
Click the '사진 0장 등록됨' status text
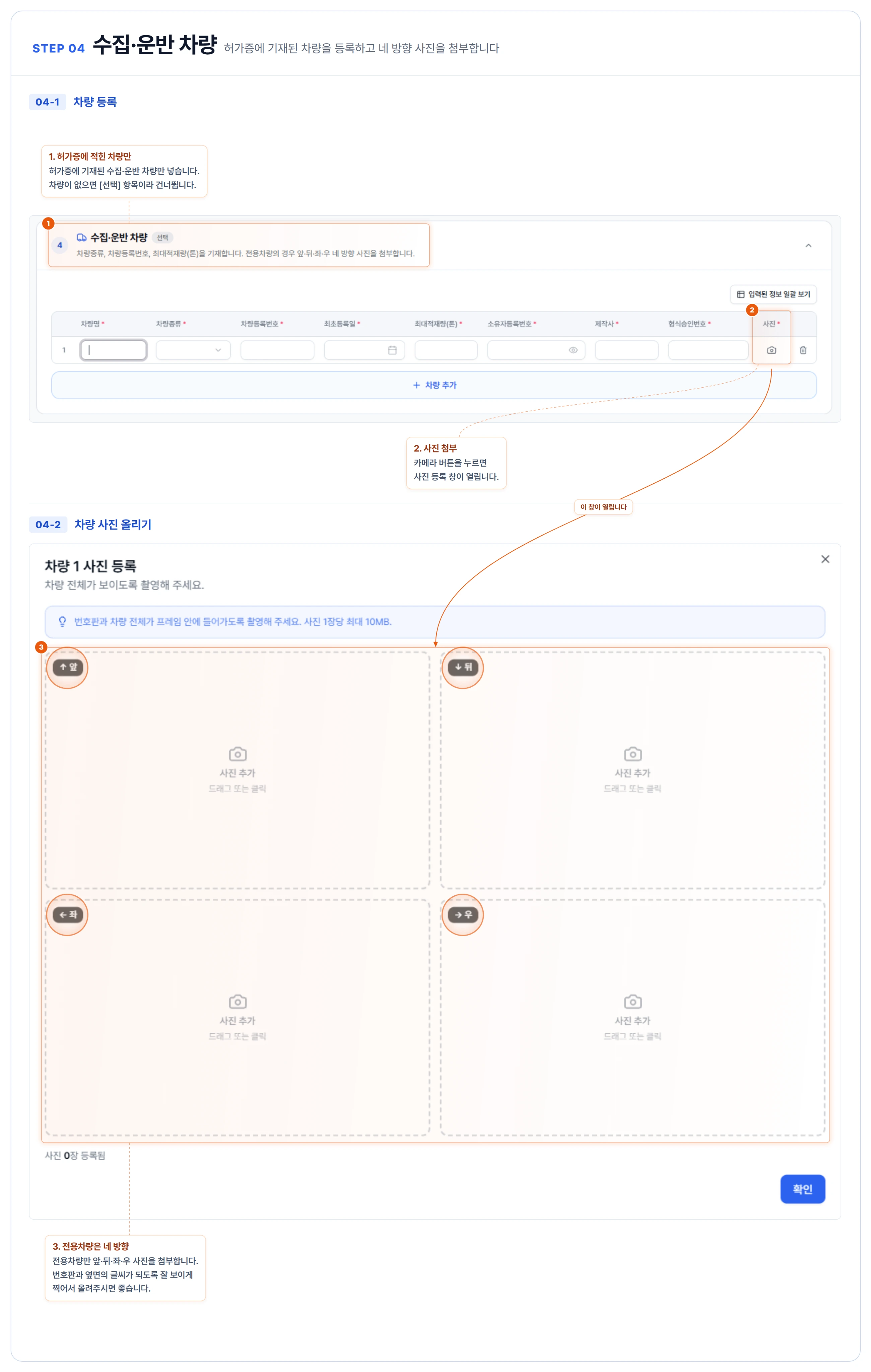coord(75,1155)
